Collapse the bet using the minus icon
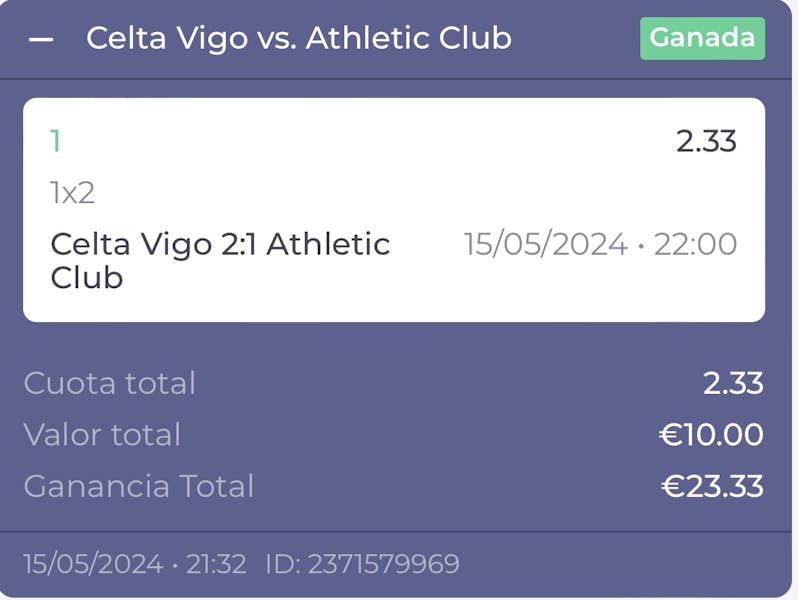 click(41, 39)
